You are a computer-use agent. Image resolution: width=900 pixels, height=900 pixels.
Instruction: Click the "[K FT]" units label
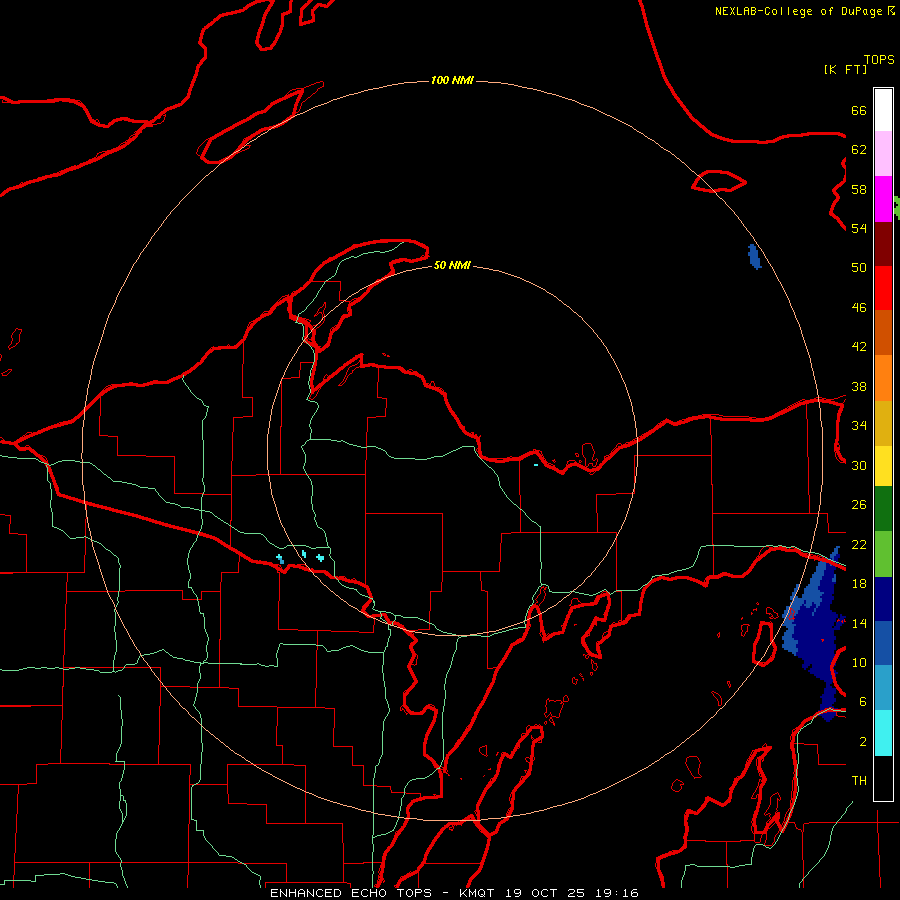(845, 69)
